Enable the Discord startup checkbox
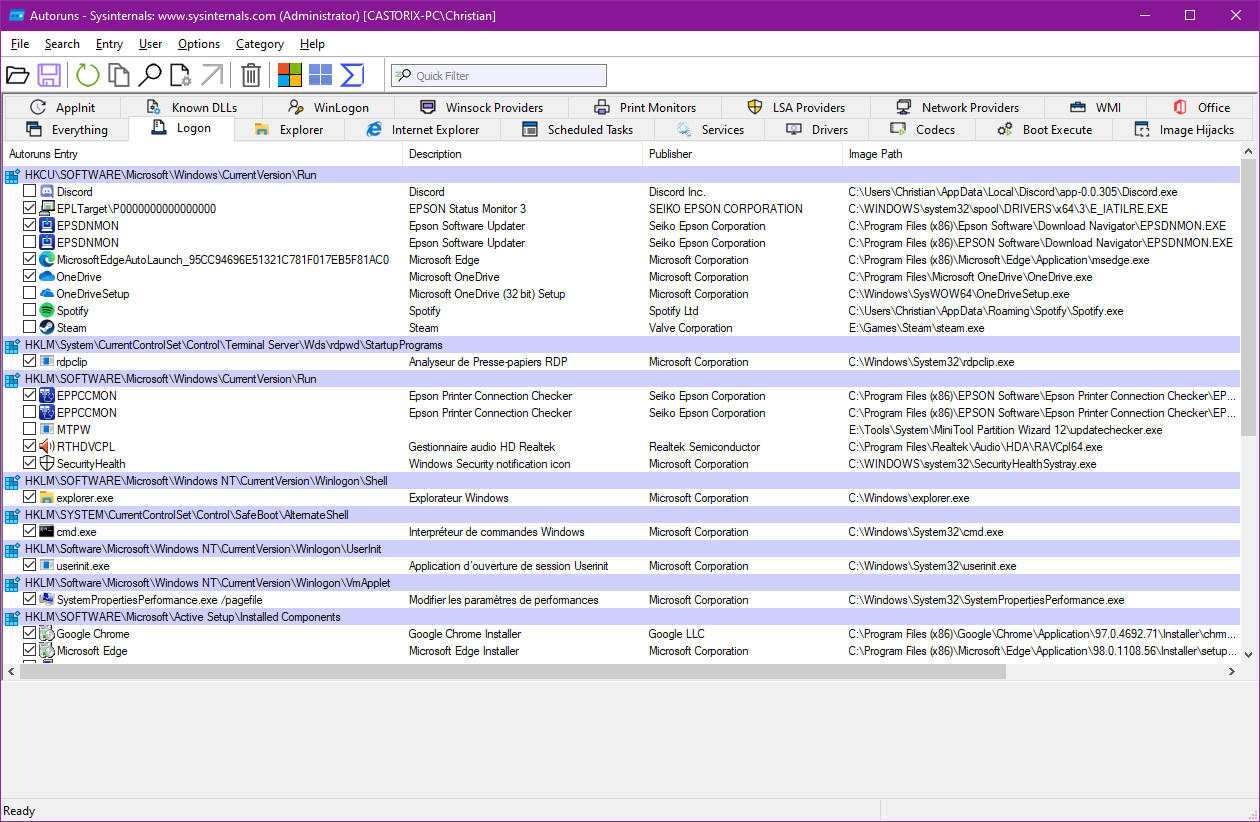Image resolution: width=1260 pixels, height=822 pixels. click(x=30, y=192)
